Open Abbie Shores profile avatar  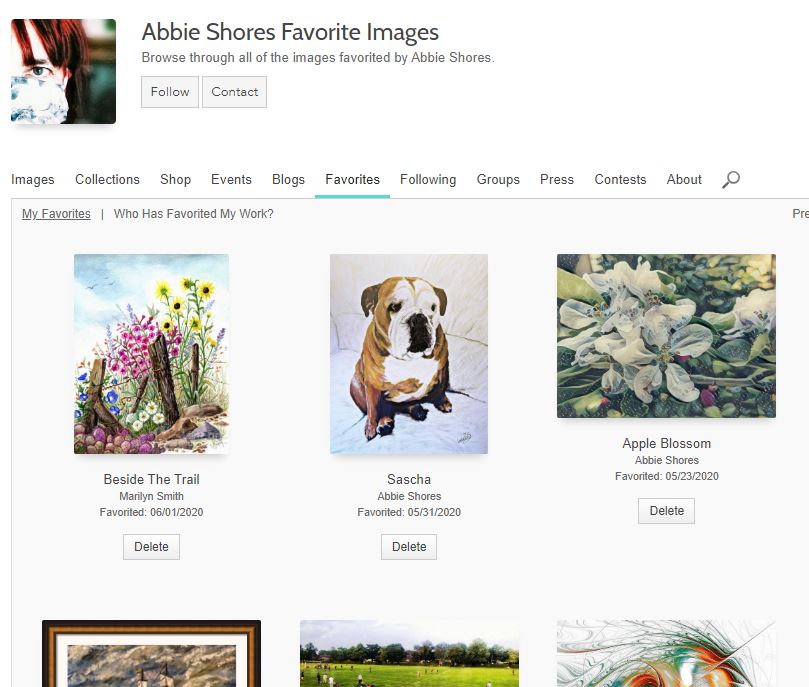(x=63, y=71)
